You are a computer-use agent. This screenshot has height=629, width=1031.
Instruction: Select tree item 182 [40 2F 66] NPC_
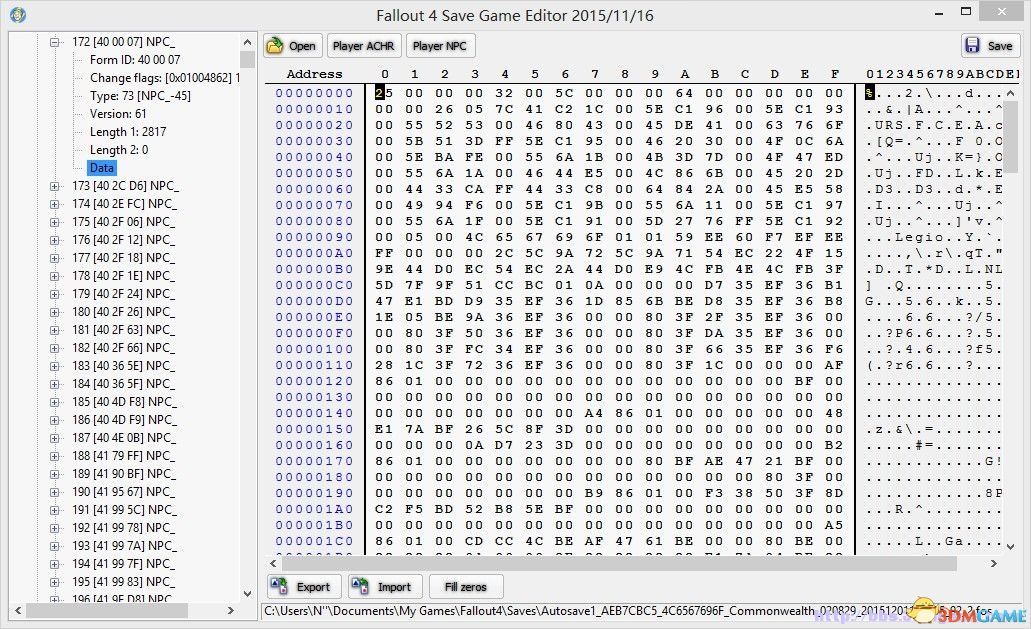124,348
